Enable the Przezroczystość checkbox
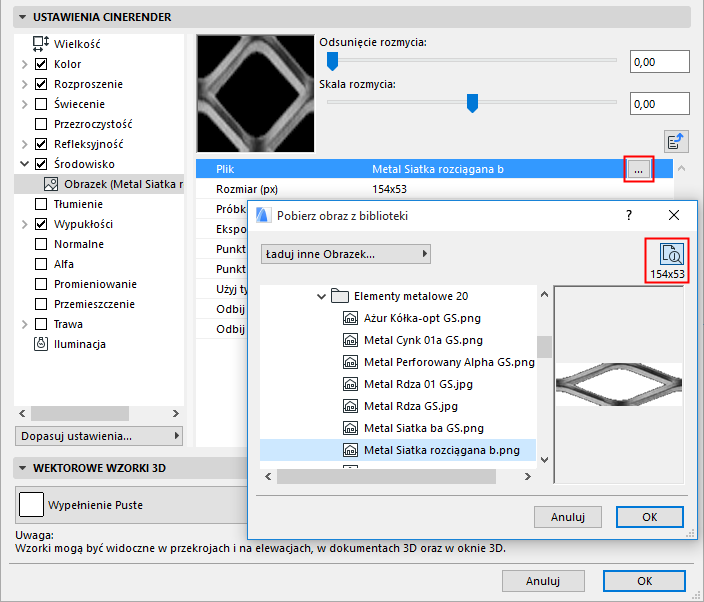 41,124
